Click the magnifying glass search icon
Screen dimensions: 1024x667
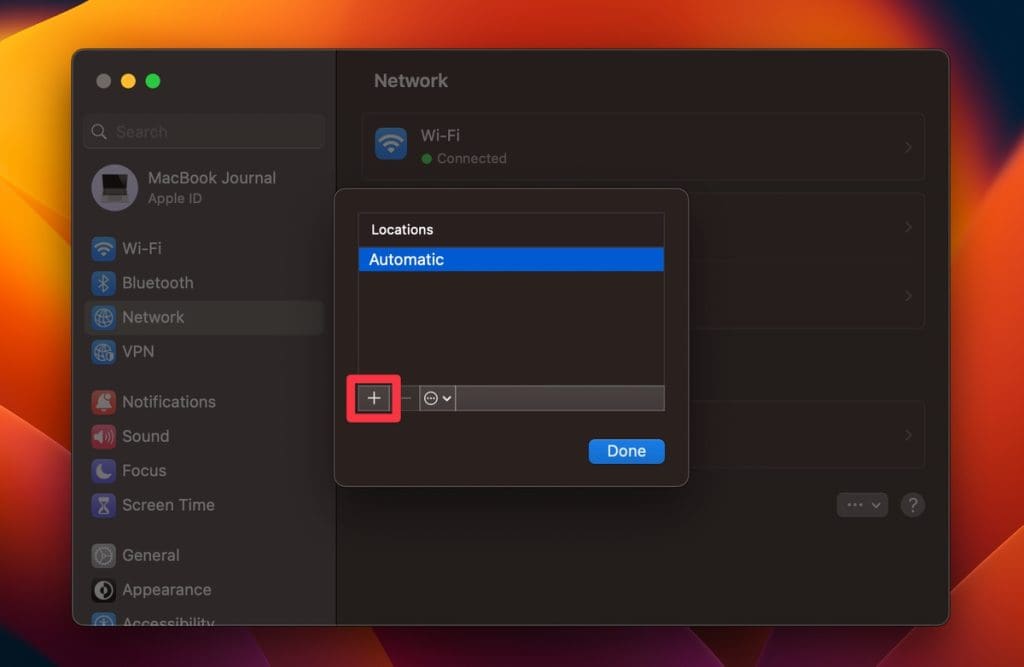(x=99, y=131)
